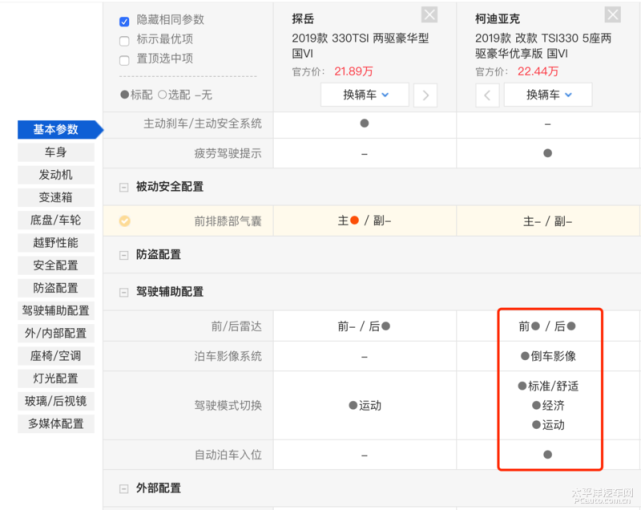Viewport: 641px width, 510px height.
Task: Go to 灯光配置 in the sidebar
Action: [x=56, y=378]
